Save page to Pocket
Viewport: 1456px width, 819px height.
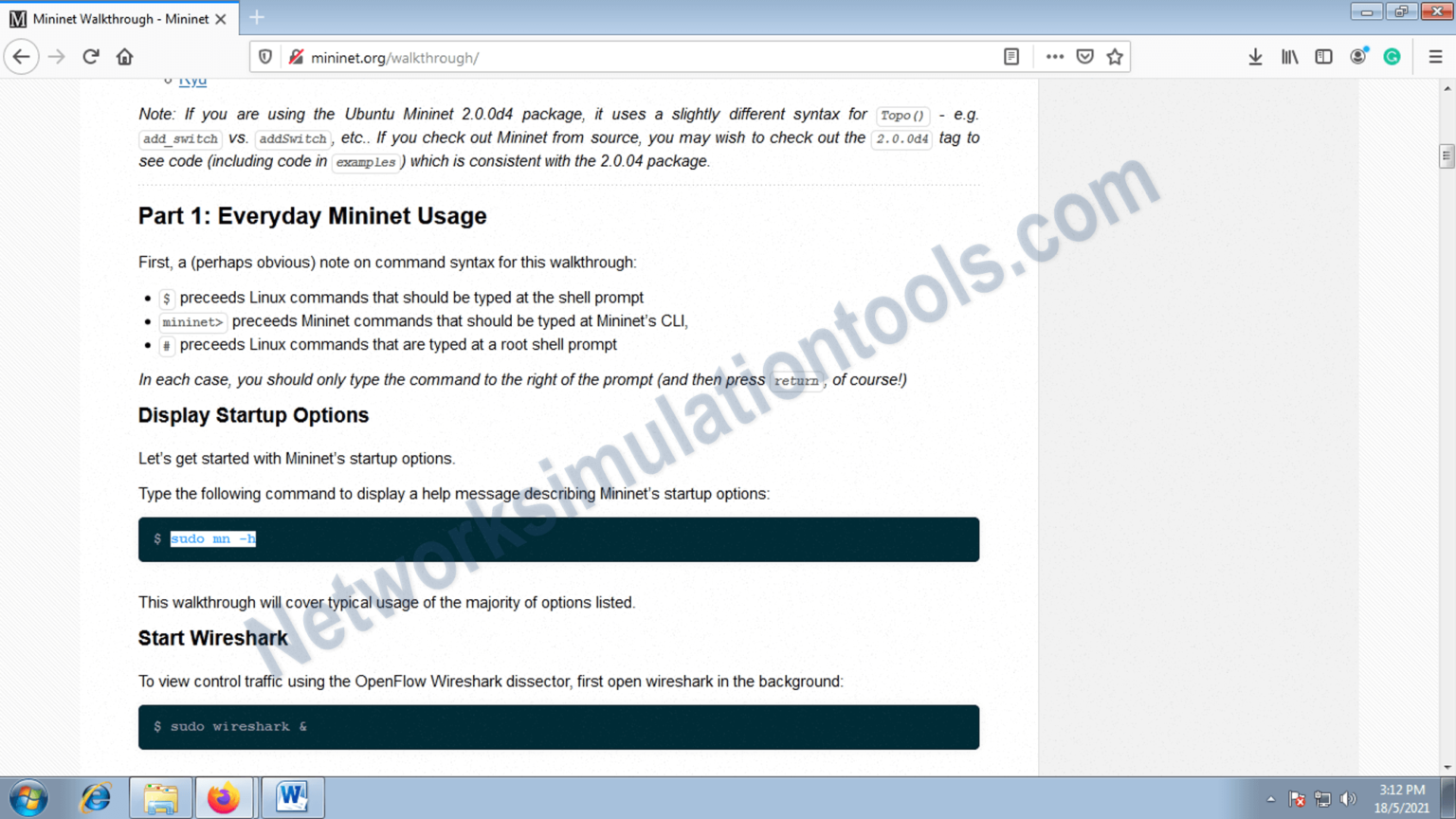click(1084, 57)
